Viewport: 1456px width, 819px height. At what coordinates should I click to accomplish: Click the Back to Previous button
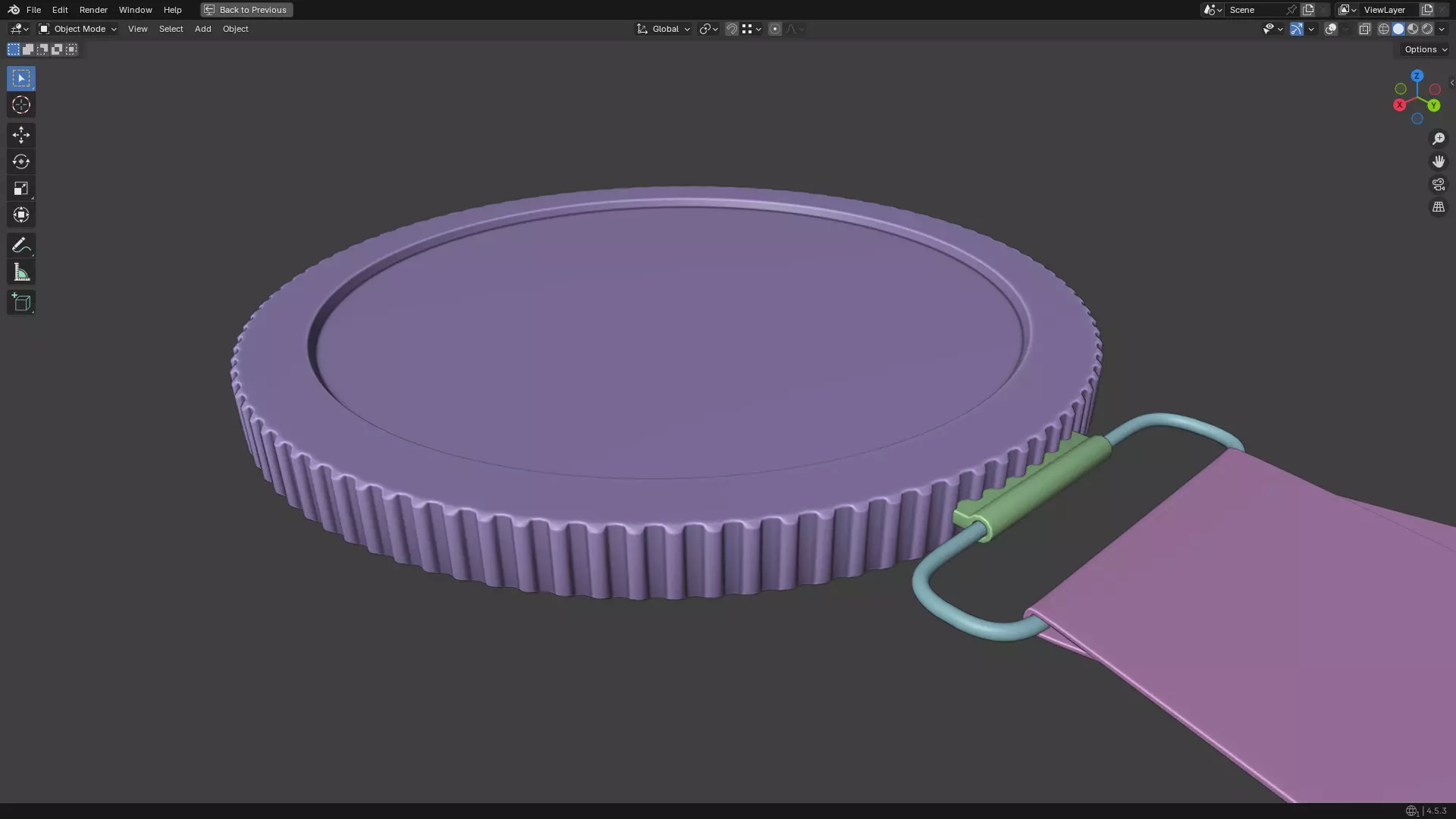(246, 10)
